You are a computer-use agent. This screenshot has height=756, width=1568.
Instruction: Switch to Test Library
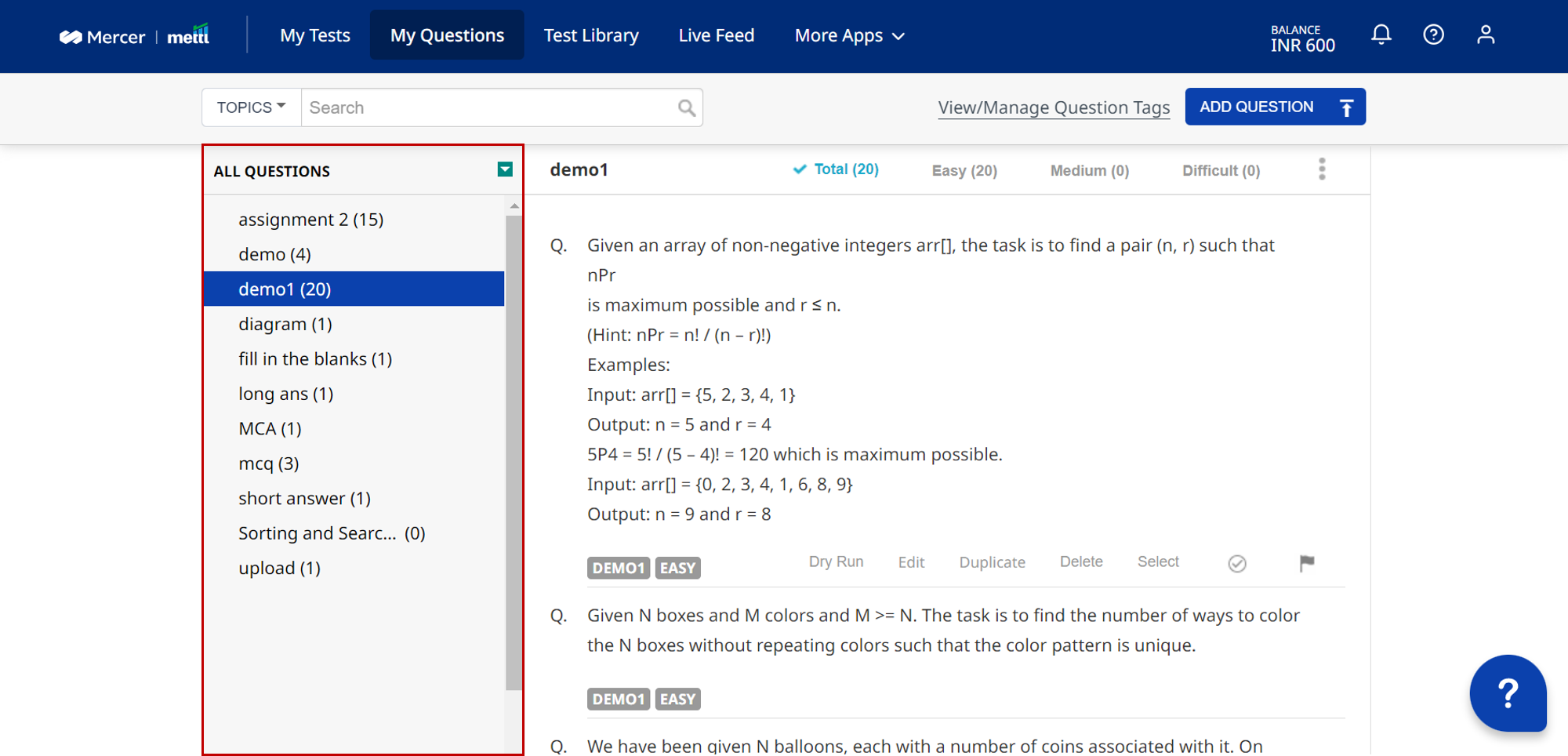[x=591, y=35]
